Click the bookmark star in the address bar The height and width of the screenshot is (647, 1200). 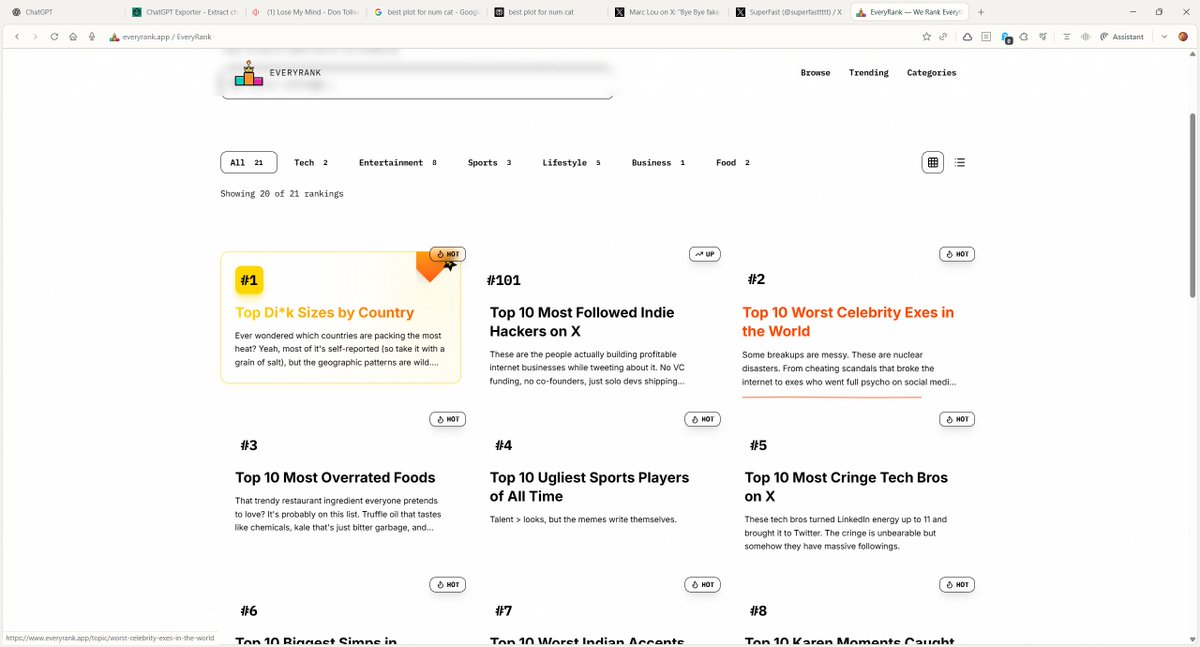coord(926,36)
